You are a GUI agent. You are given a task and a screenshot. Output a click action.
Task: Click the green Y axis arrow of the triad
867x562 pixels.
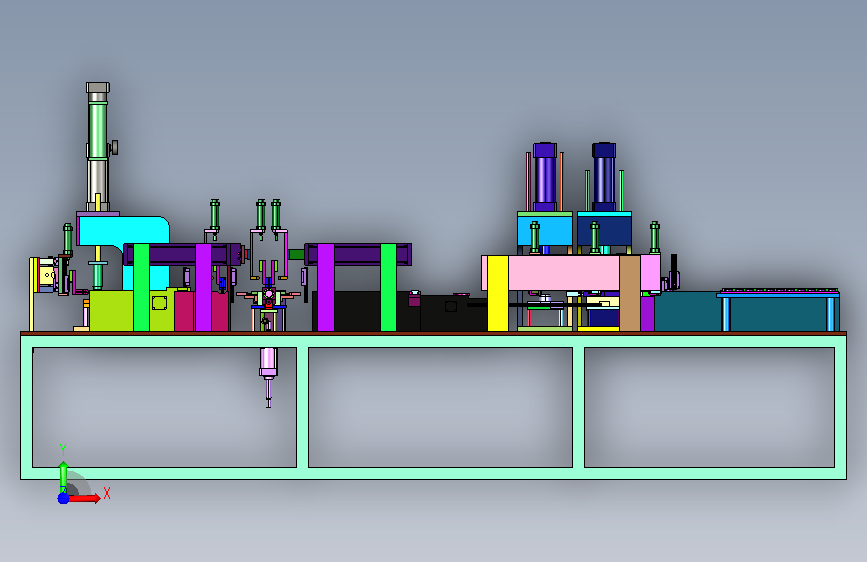[63, 476]
